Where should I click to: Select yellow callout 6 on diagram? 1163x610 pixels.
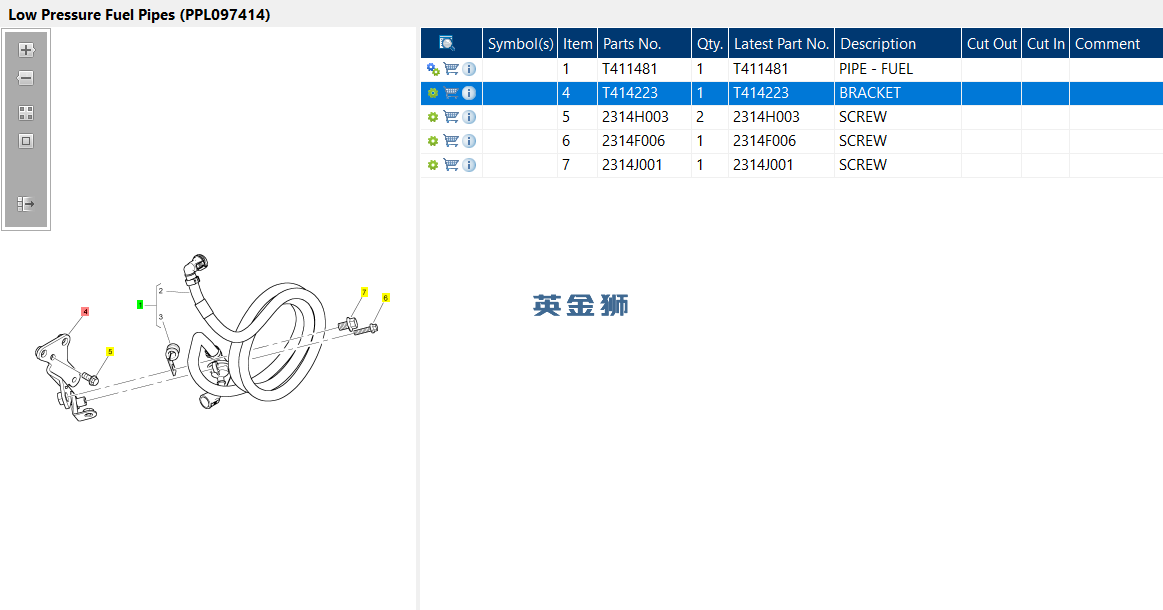tap(385, 298)
